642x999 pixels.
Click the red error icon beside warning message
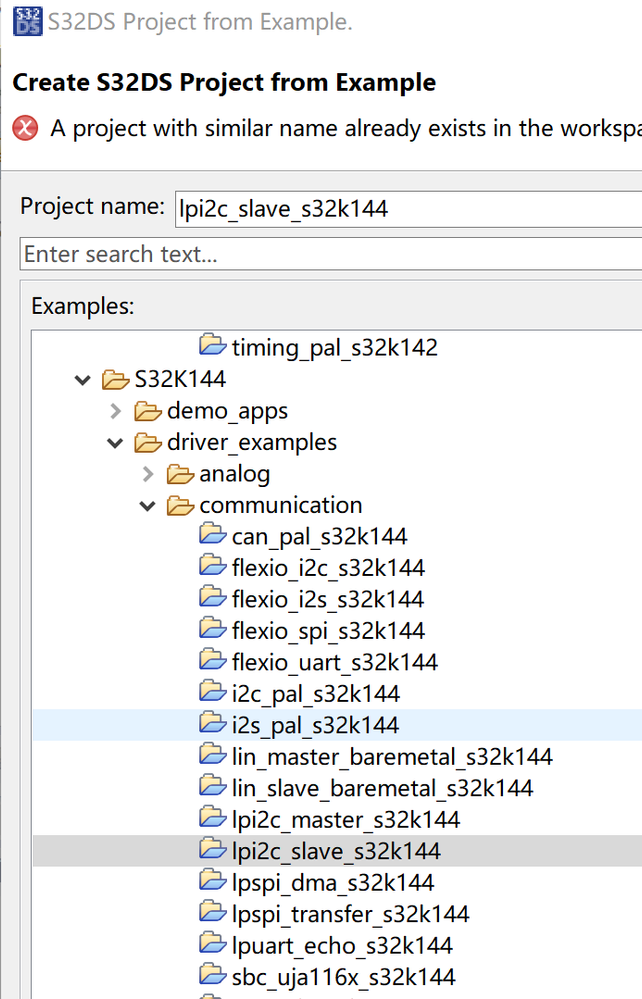pos(25,128)
